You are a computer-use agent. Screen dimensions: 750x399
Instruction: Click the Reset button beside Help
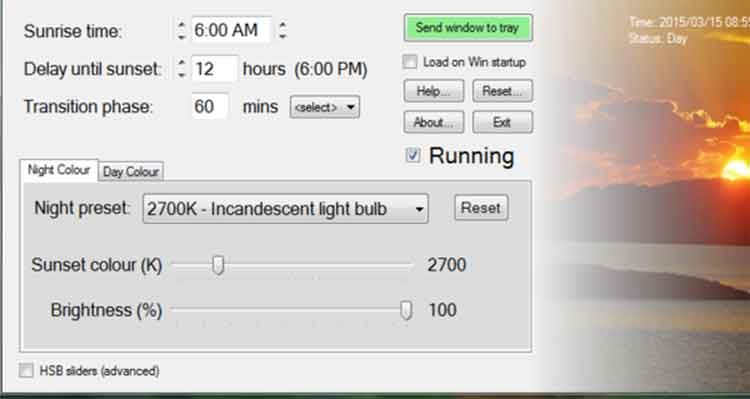pyautogui.click(x=502, y=91)
